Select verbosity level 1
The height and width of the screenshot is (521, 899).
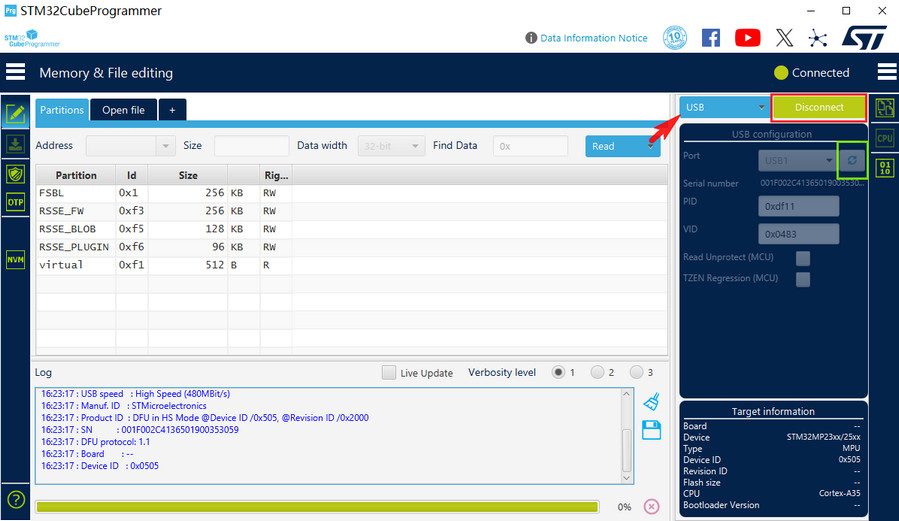click(x=558, y=372)
